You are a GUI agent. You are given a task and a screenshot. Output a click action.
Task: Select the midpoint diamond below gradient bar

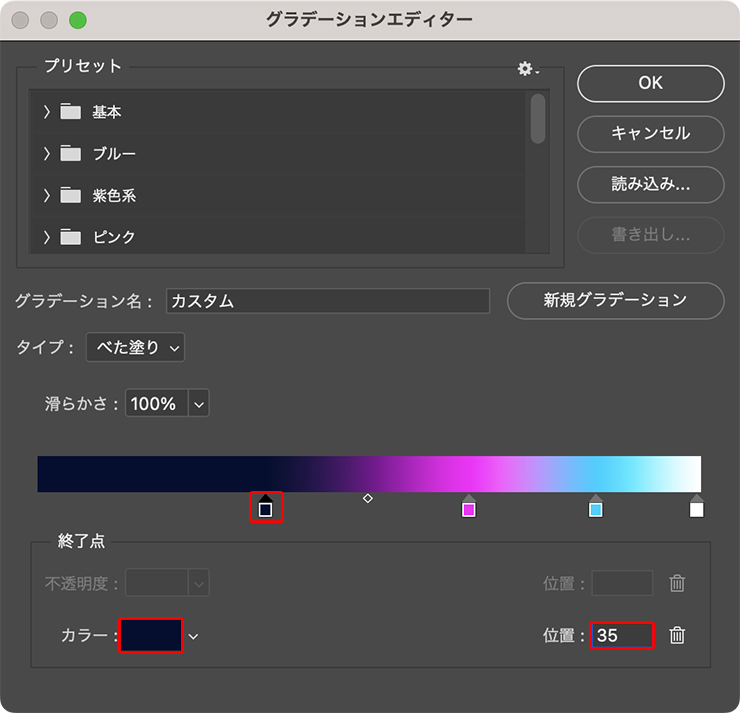coord(368,498)
